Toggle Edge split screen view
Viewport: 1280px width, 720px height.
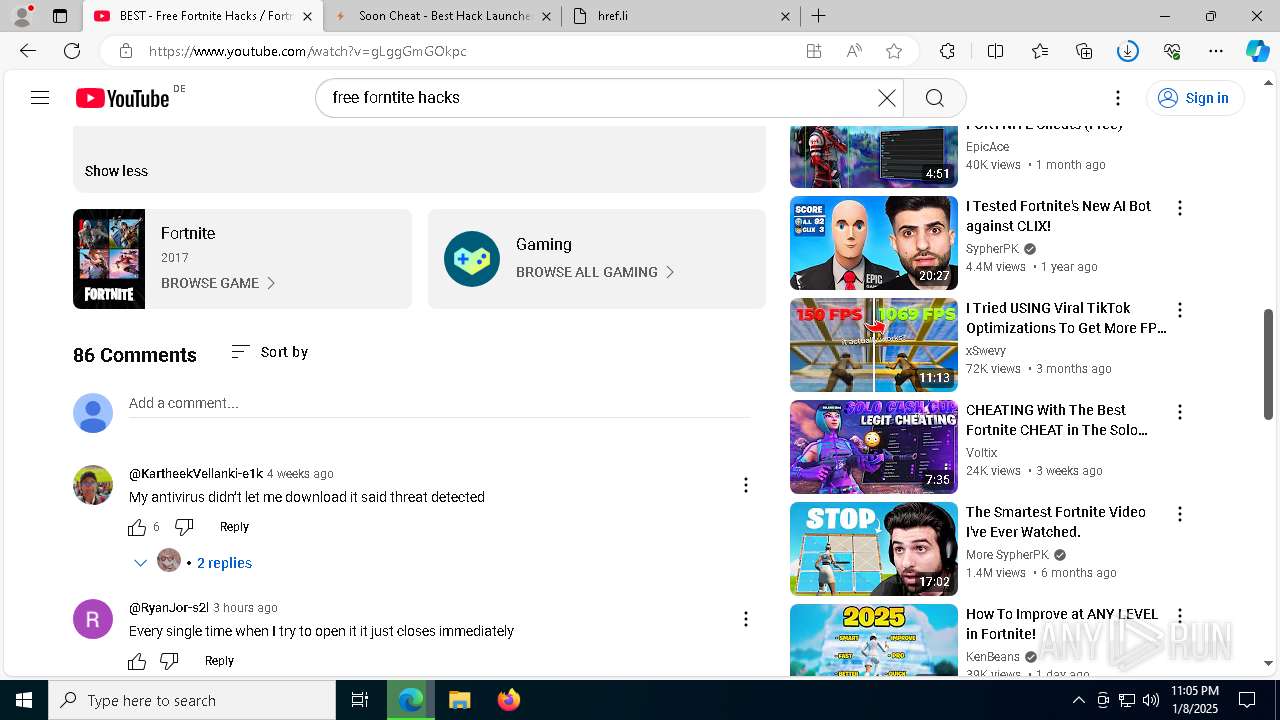[x=995, y=51]
